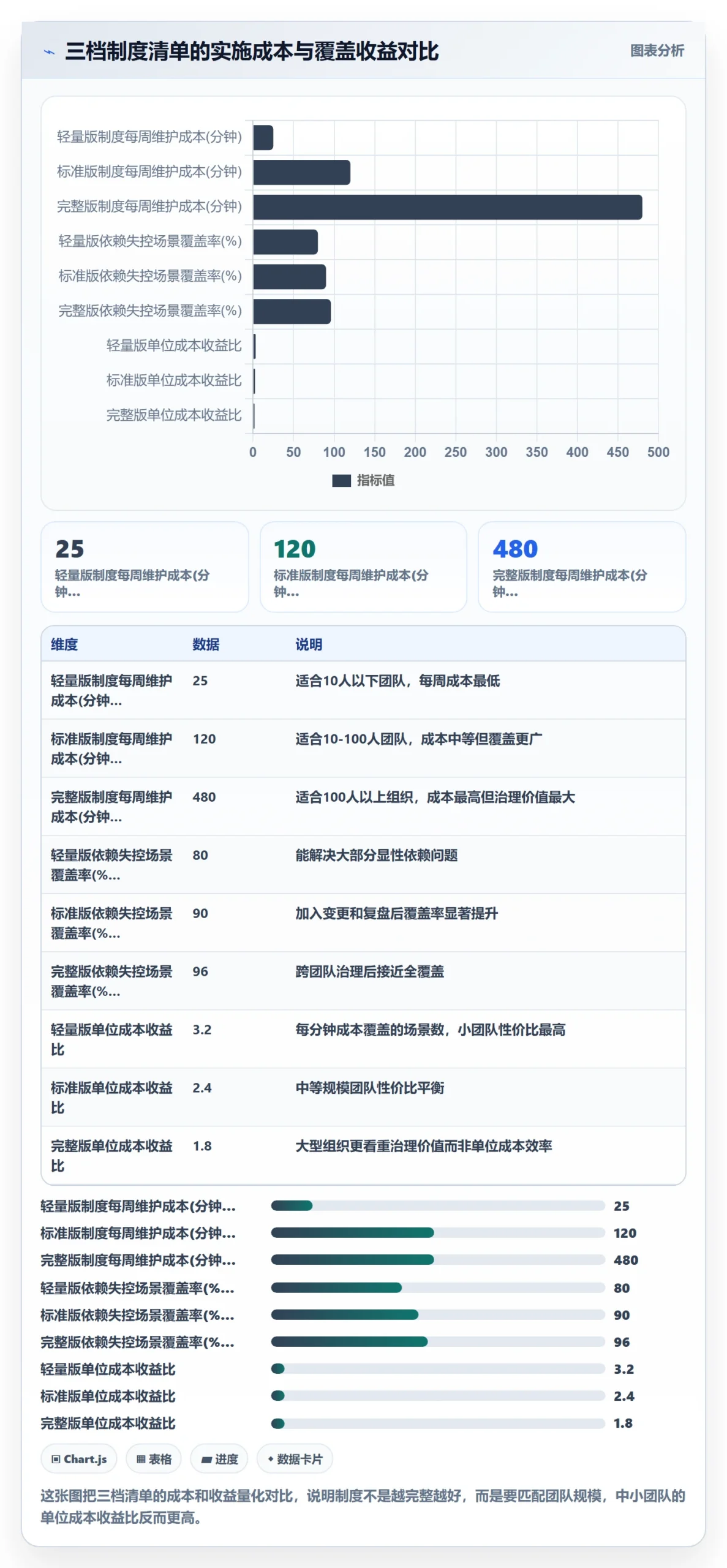Click table cell 跨团队治理后接近全覆盖
The width and height of the screenshot is (727, 1568).
[x=370, y=971]
